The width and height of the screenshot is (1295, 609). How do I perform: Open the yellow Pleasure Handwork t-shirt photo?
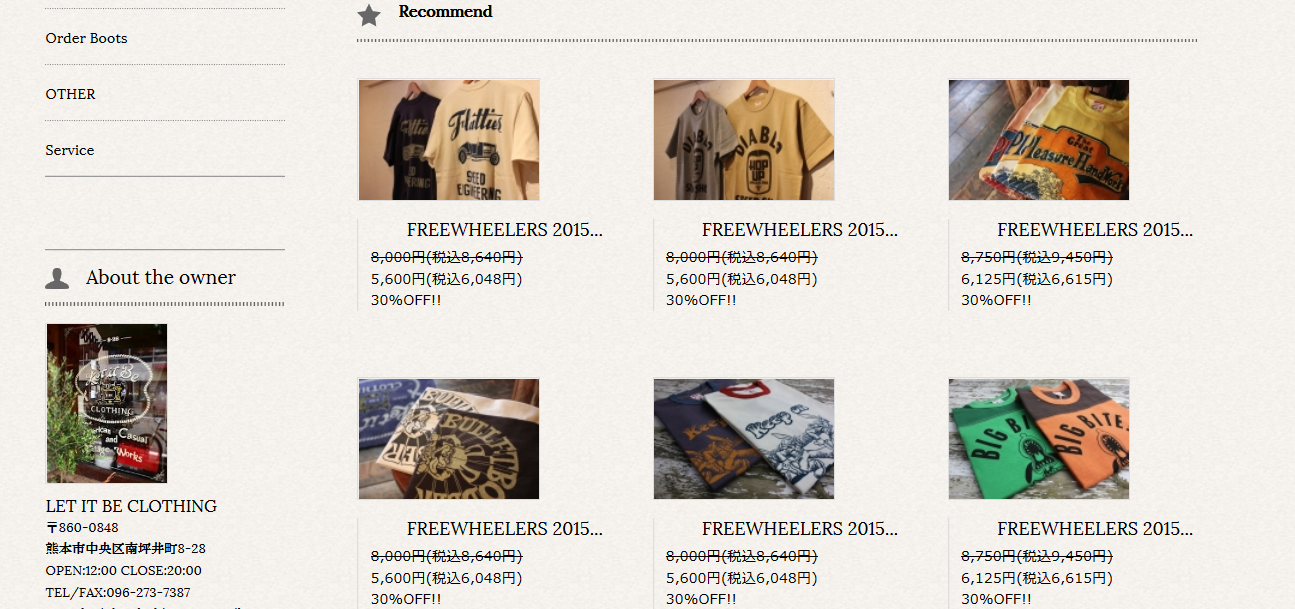pyautogui.click(x=1039, y=140)
